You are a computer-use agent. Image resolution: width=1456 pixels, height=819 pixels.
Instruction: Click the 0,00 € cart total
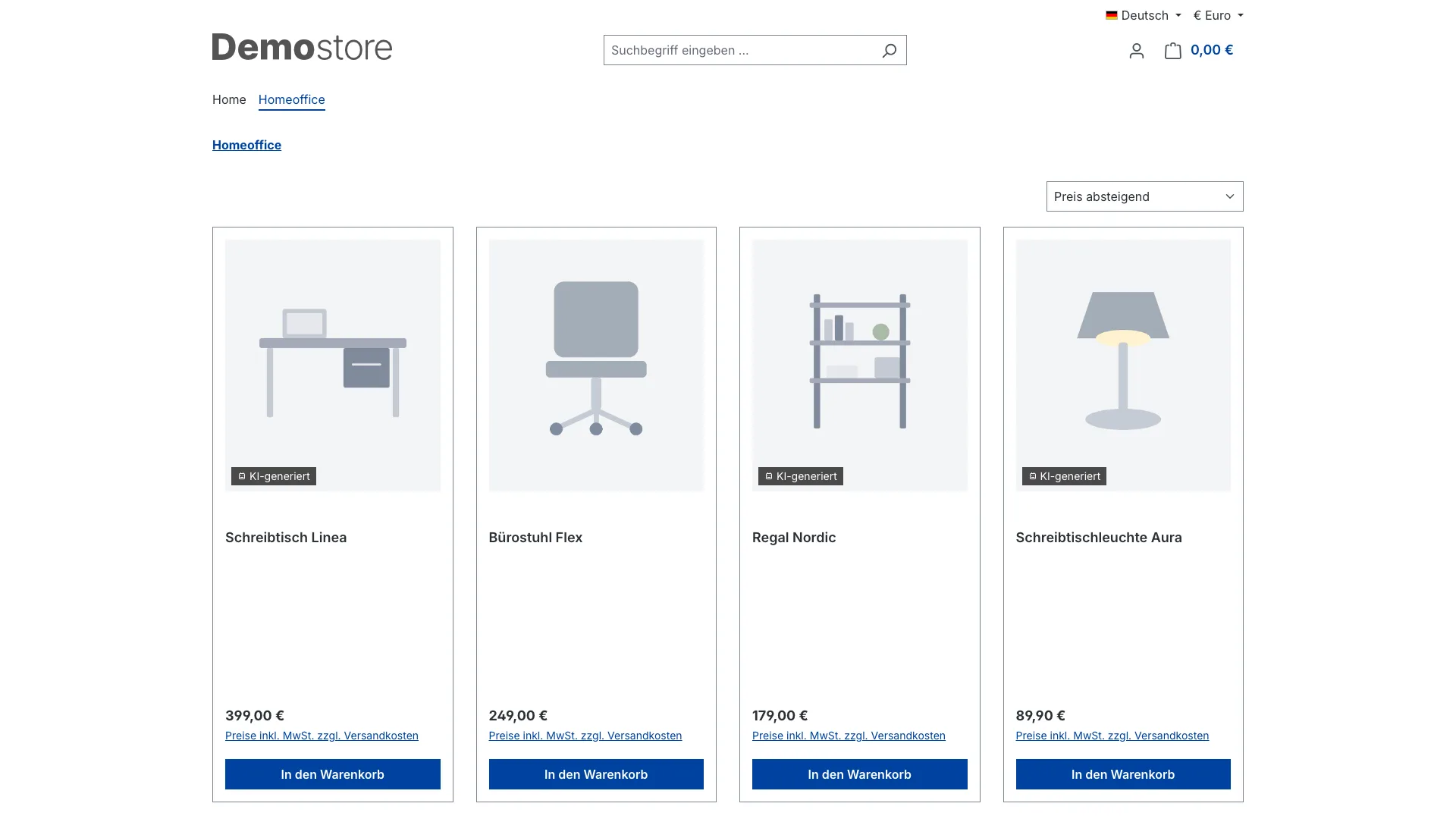pos(1212,50)
